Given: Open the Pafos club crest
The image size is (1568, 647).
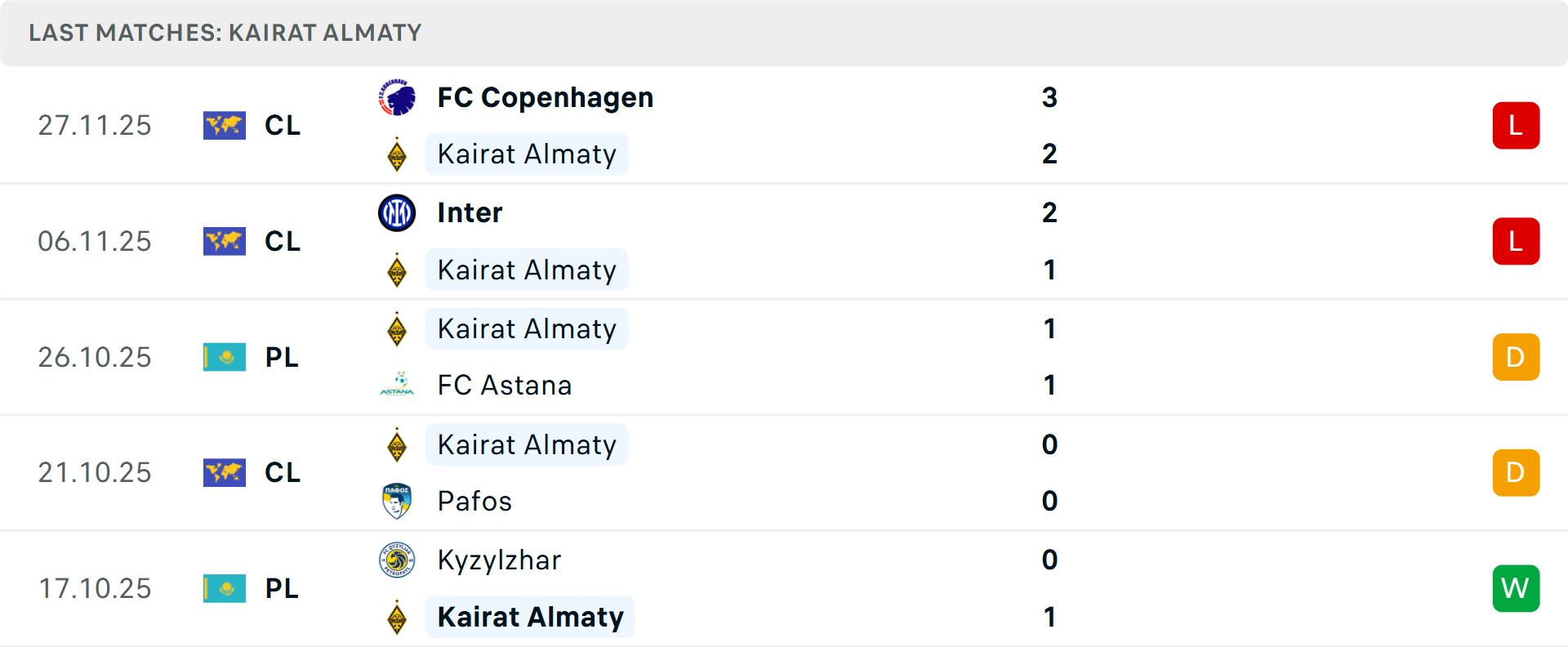Looking at the screenshot, I should tap(398, 500).
